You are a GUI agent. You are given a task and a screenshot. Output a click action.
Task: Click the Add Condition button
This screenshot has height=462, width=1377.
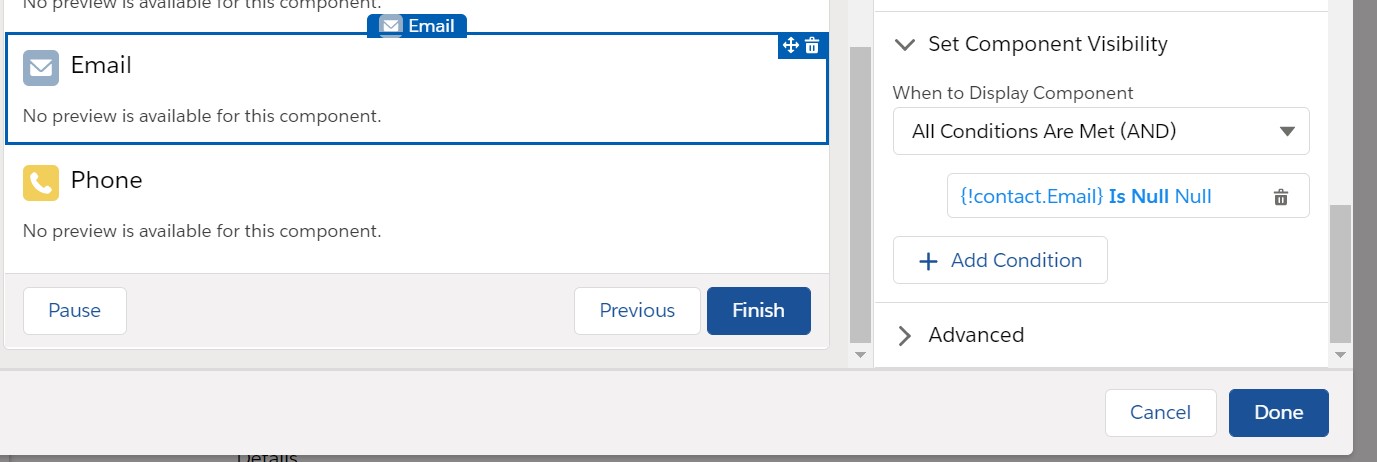coord(1000,261)
